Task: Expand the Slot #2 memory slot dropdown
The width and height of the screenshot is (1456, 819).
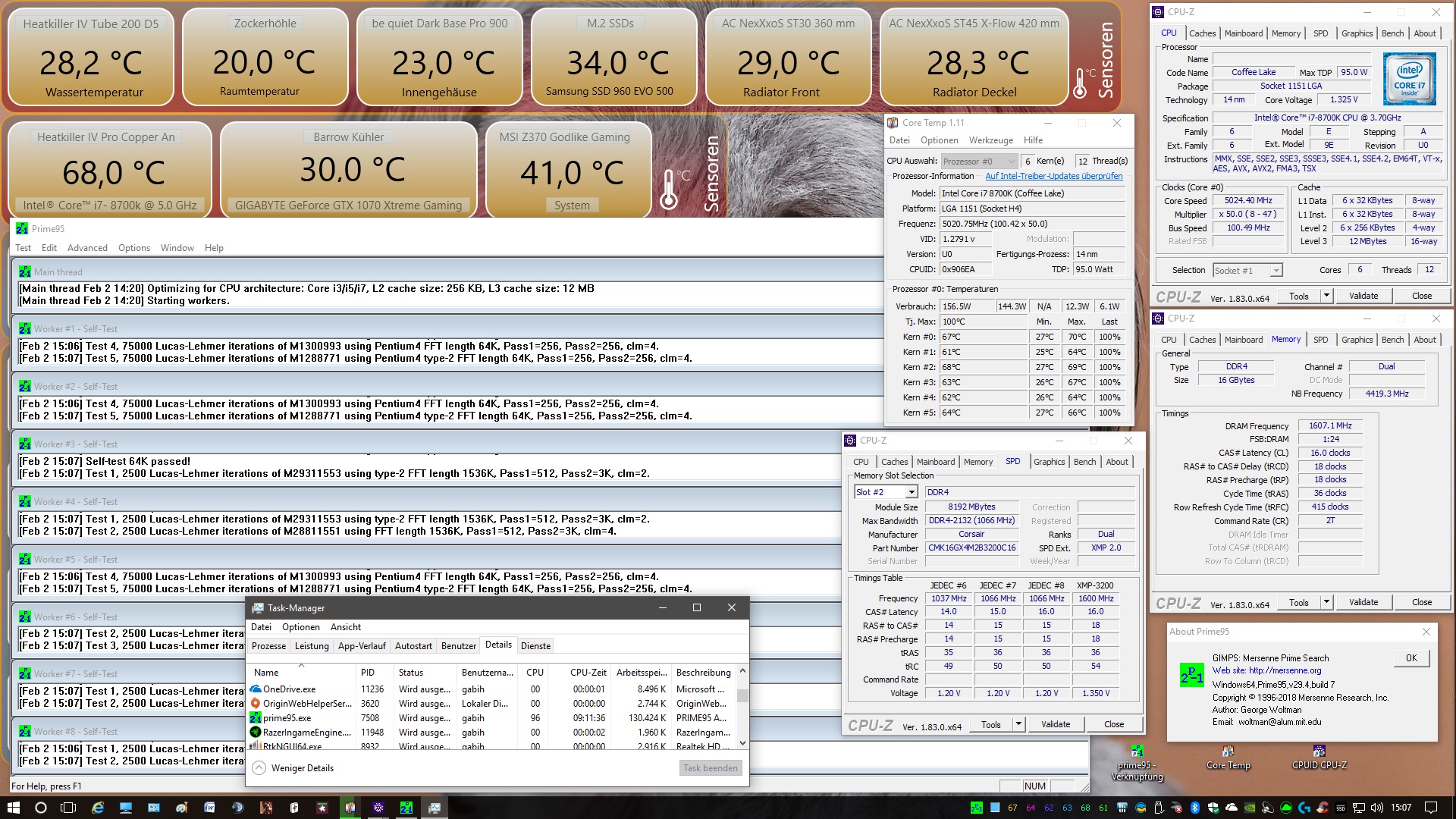Action: coord(912,492)
